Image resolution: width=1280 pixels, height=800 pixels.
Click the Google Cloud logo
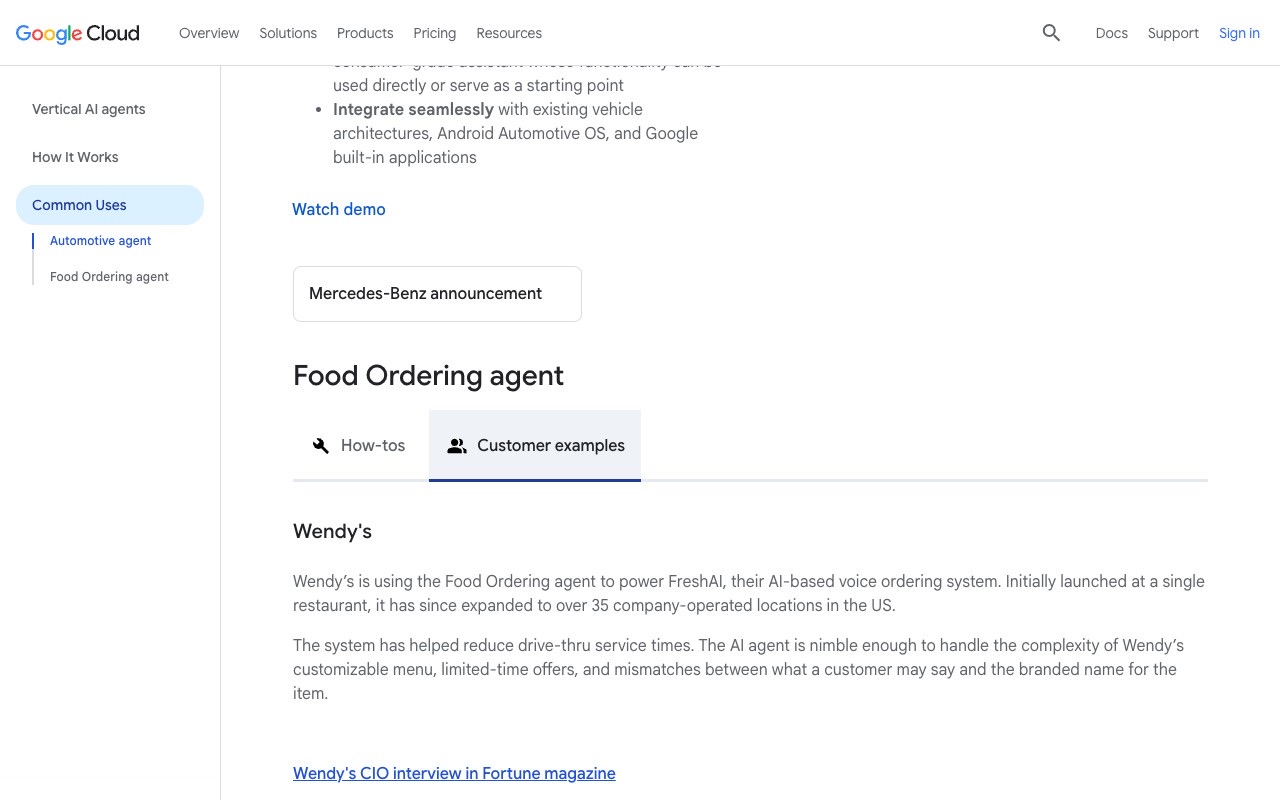[x=78, y=33]
